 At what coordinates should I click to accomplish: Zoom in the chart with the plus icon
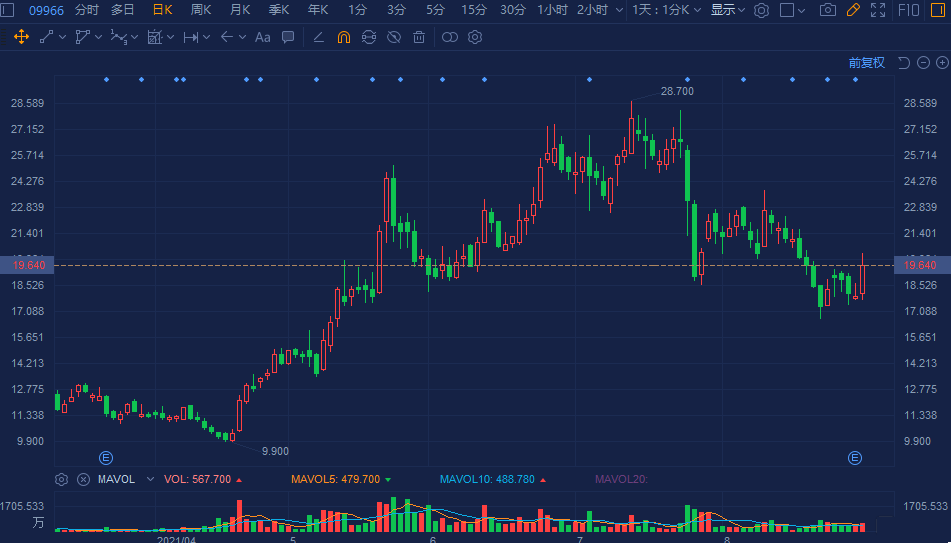click(942, 63)
